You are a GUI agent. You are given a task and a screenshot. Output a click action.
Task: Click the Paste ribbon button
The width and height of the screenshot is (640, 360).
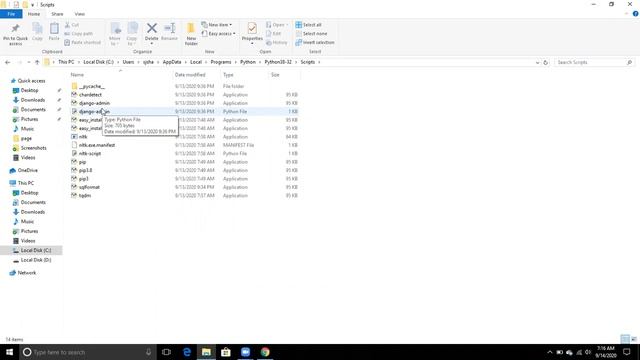pyautogui.click(x=54, y=31)
